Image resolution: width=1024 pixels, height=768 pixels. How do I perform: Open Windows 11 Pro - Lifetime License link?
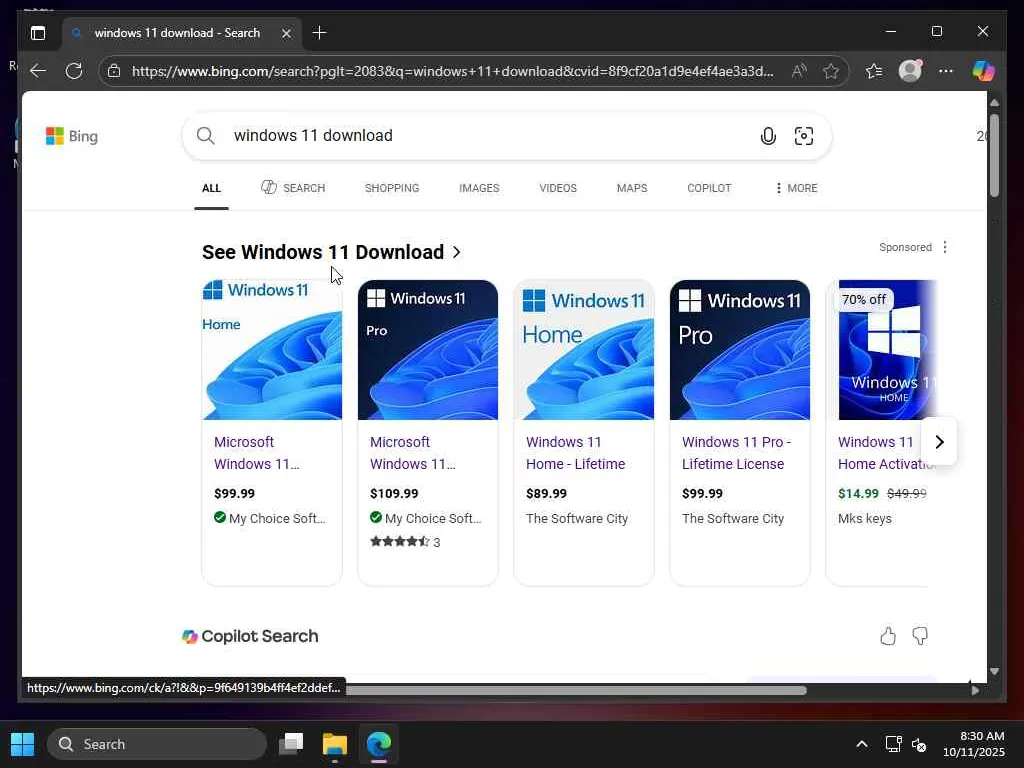tap(737, 453)
